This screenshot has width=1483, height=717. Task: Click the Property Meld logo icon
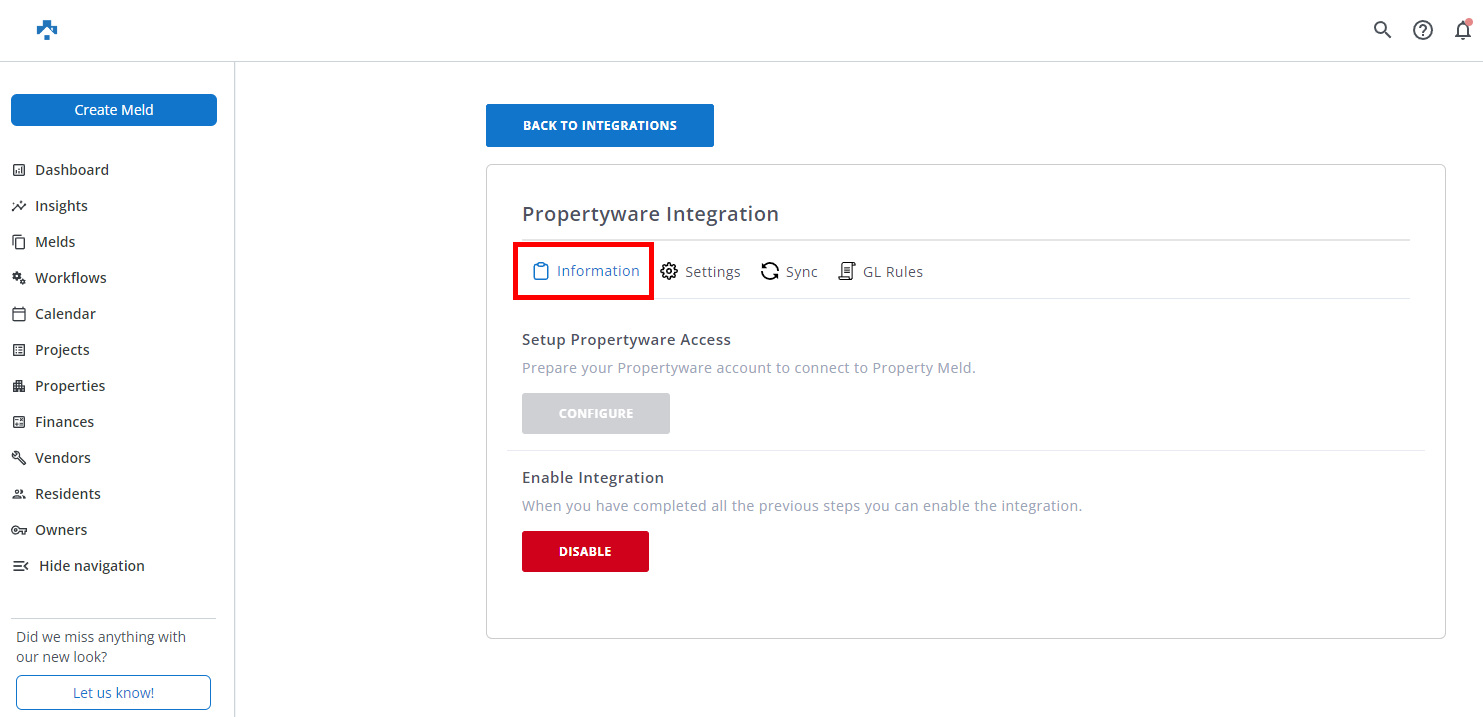pos(47,30)
